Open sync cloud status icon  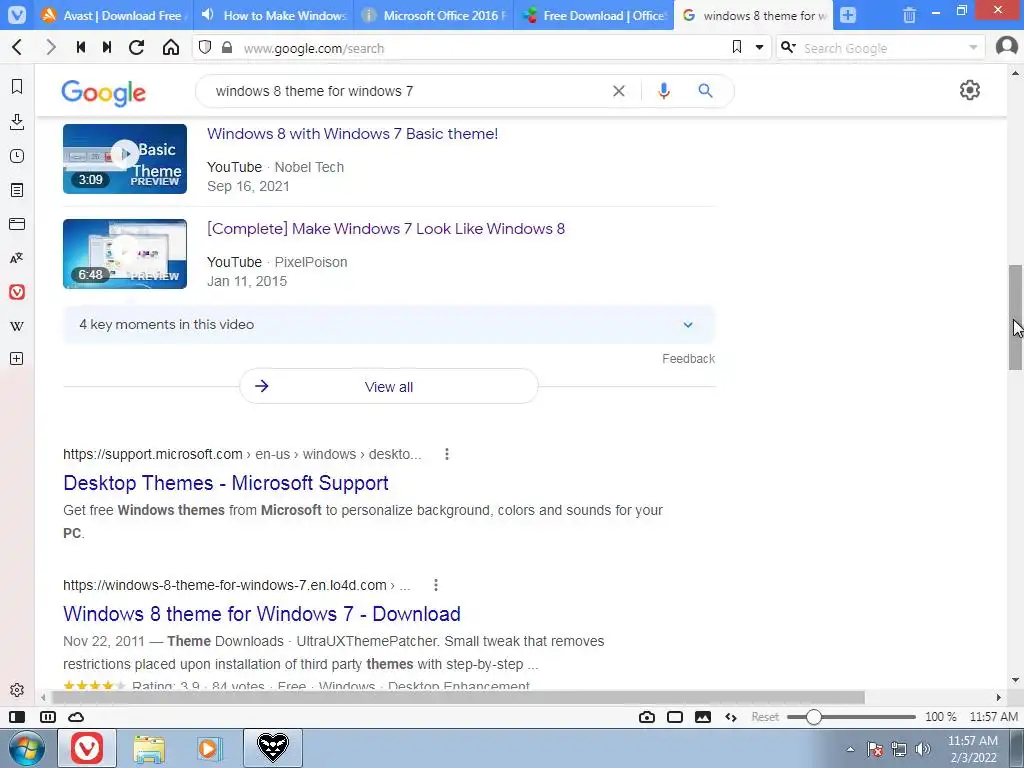tap(76, 717)
